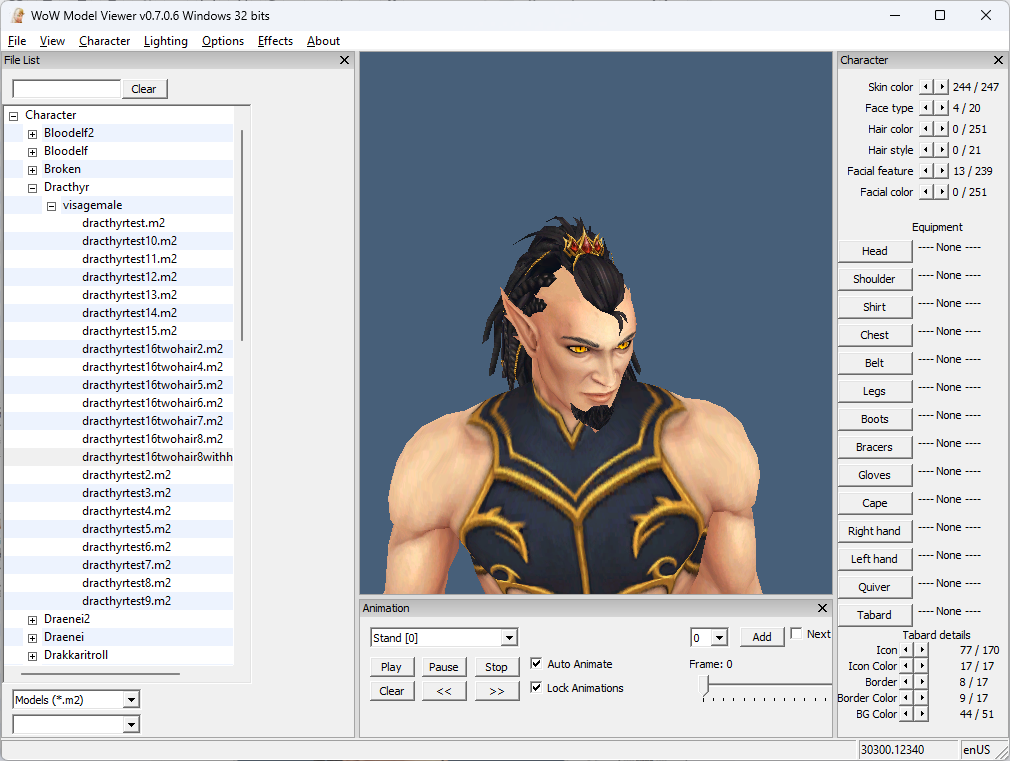Image resolution: width=1010 pixels, height=761 pixels.
Task: Click the Tabard equipment button
Action: click(875, 615)
